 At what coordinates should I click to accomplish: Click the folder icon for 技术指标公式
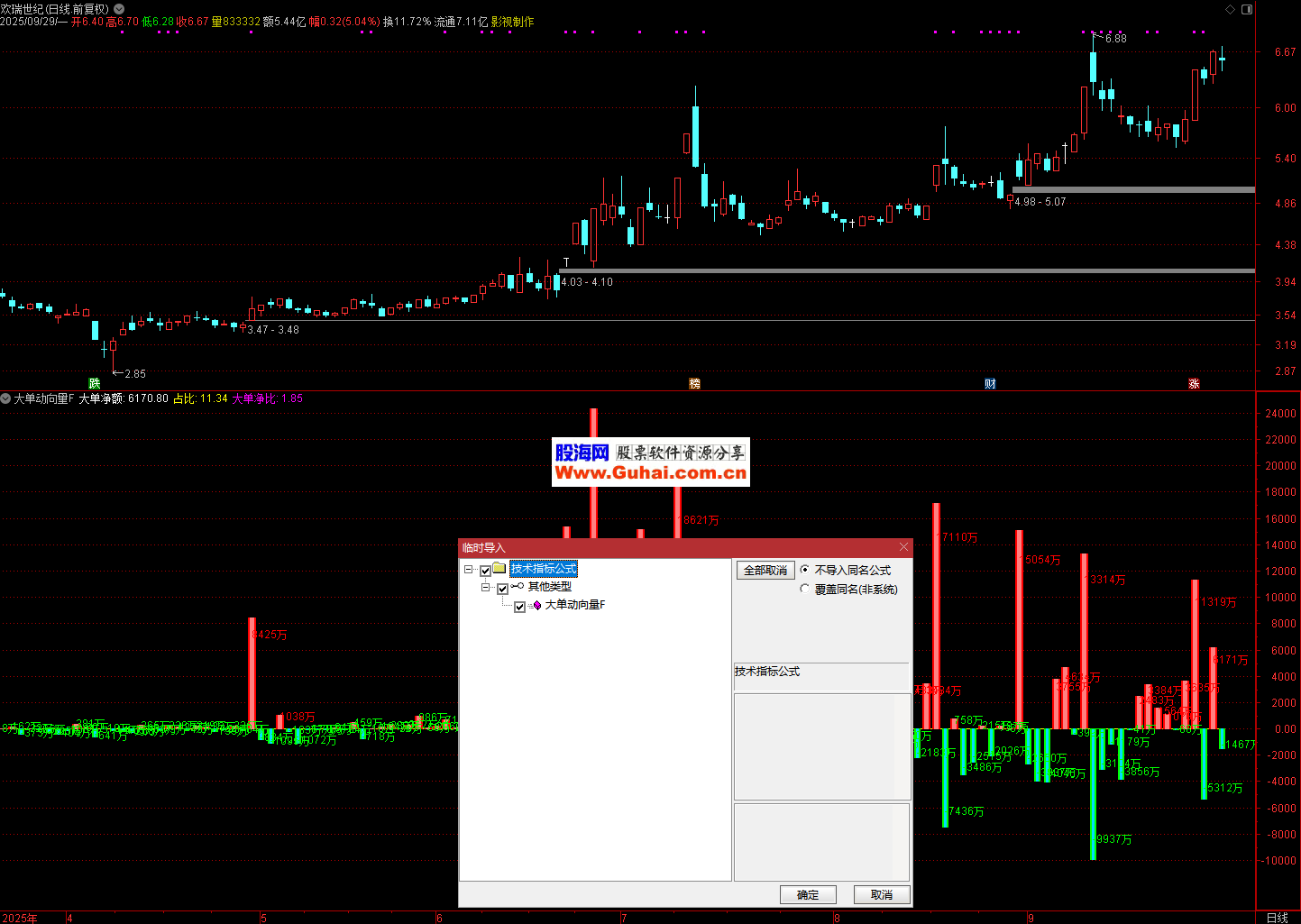coord(499,569)
